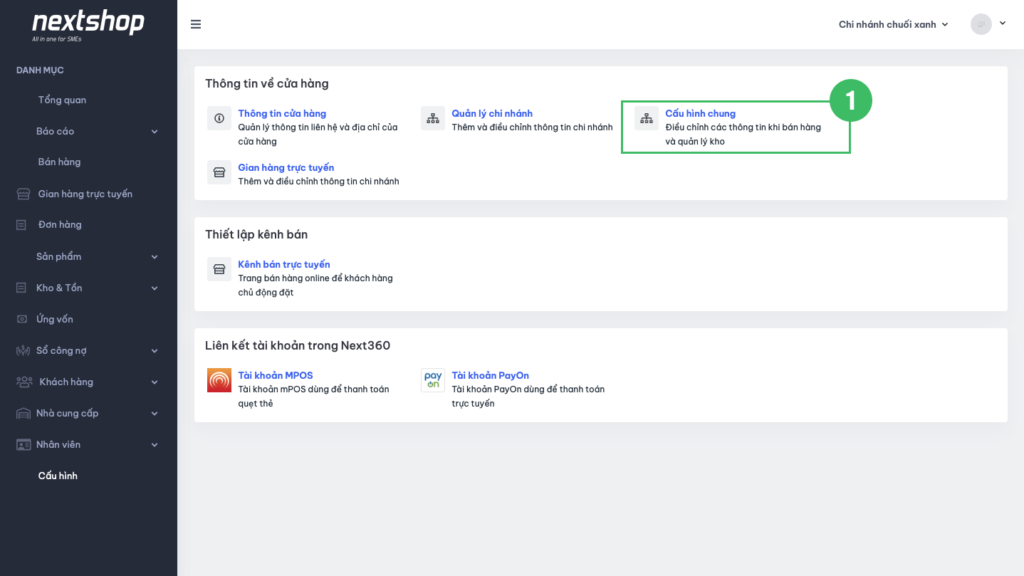Click the Cấu hình chung icon

646,118
